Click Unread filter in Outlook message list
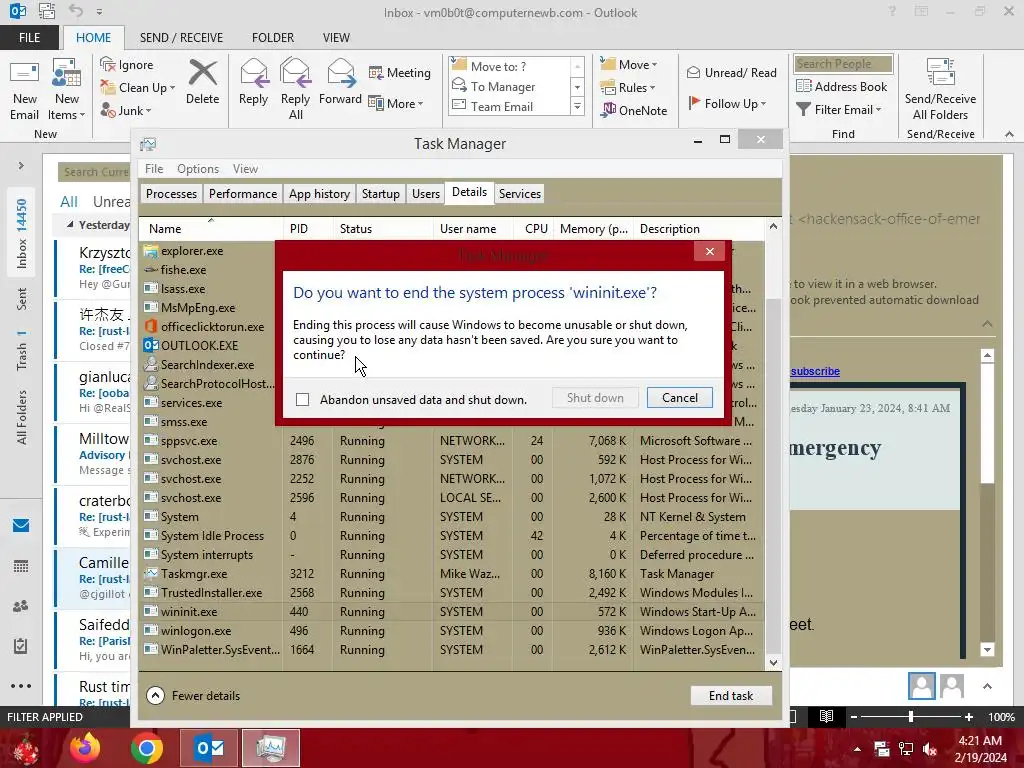Image resolution: width=1024 pixels, height=768 pixels. tap(111, 202)
